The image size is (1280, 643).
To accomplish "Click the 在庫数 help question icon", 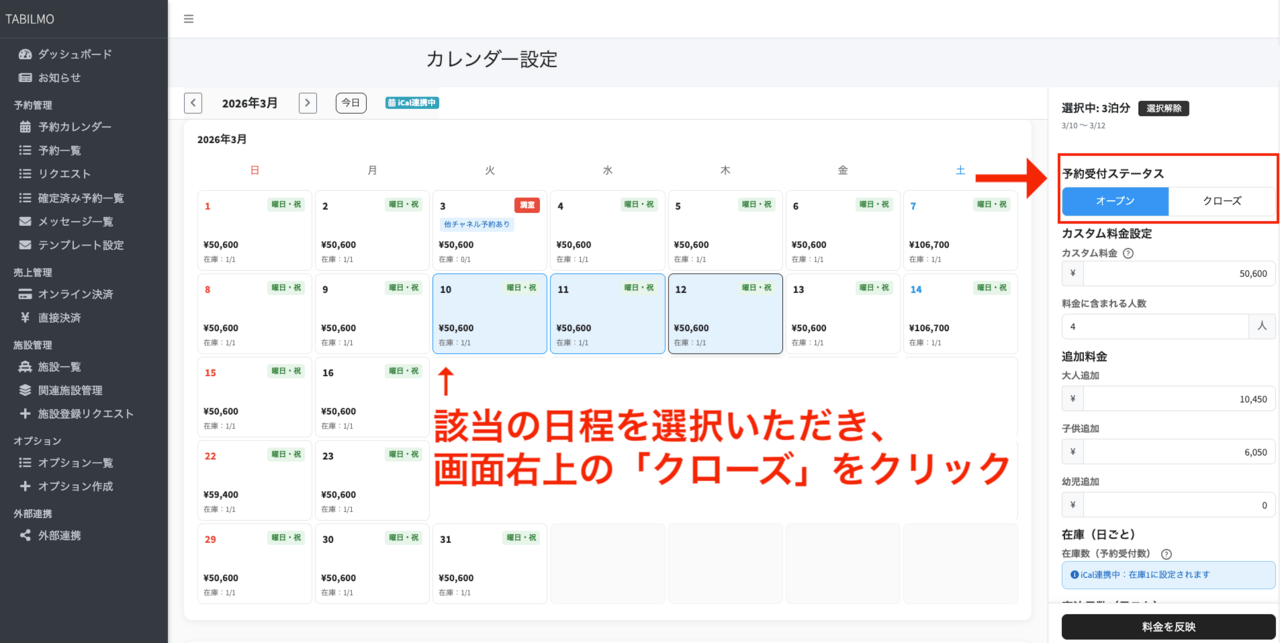I will [1167, 554].
